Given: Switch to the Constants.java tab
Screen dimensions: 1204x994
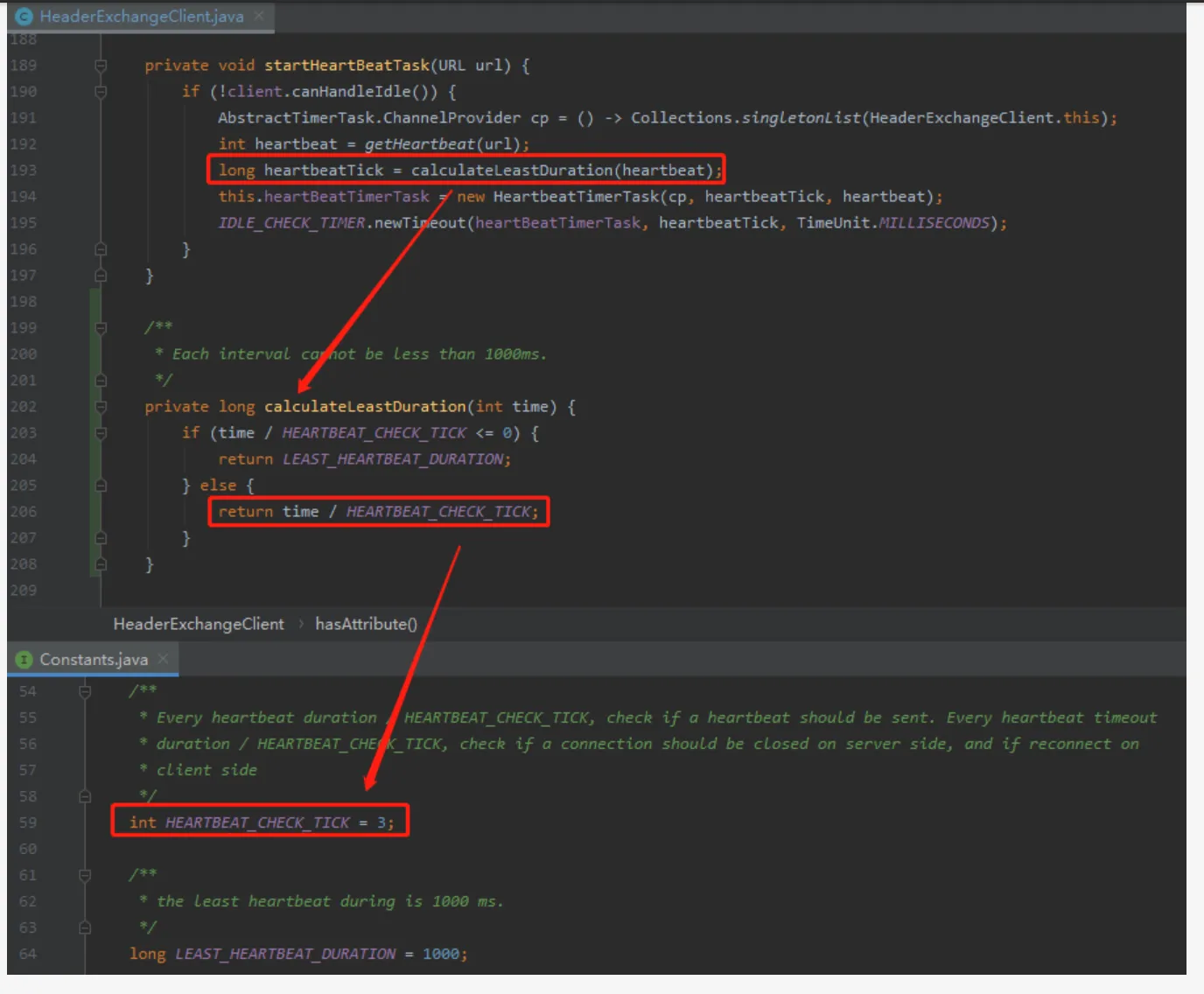Looking at the screenshot, I should (93, 659).
